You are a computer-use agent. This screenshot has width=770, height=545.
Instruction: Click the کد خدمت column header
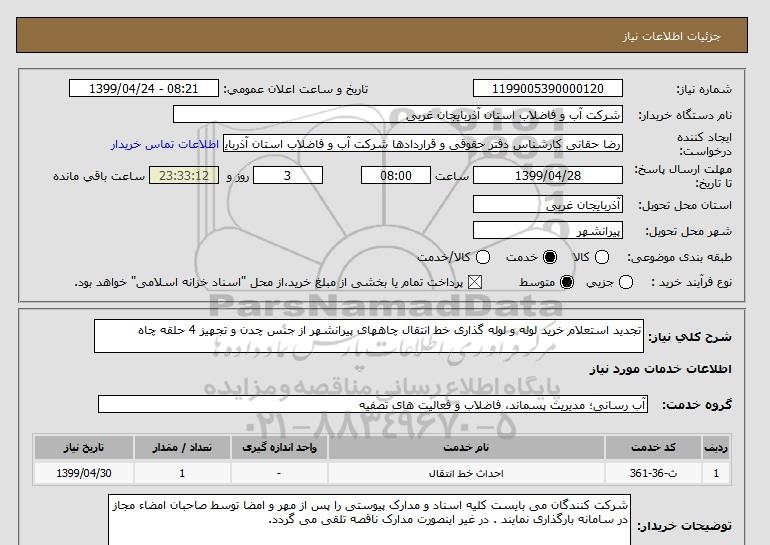pyautogui.click(x=653, y=447)
